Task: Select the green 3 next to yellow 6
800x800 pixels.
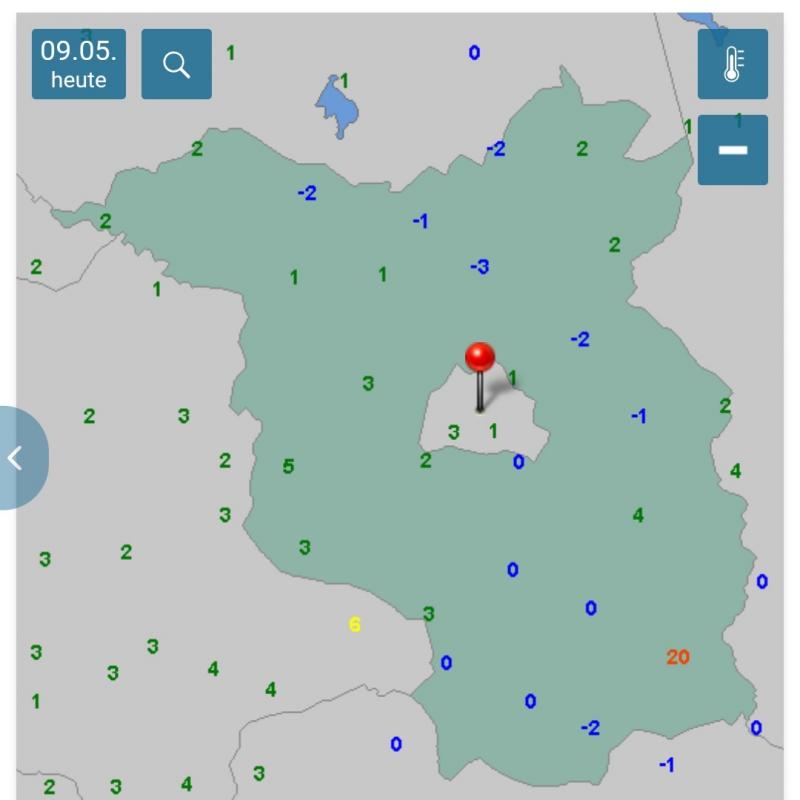Action: pyautogui.click(x=428, y=614)
